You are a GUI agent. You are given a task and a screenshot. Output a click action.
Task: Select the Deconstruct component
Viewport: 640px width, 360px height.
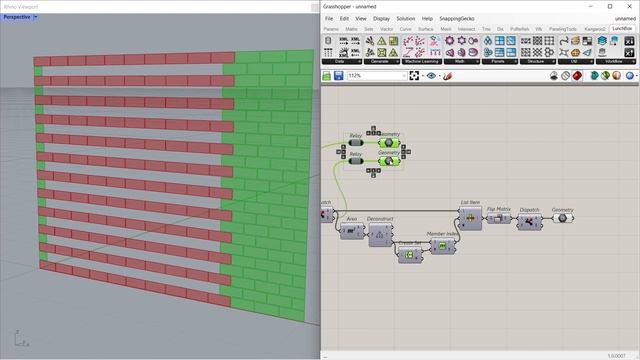pos(380,235)
